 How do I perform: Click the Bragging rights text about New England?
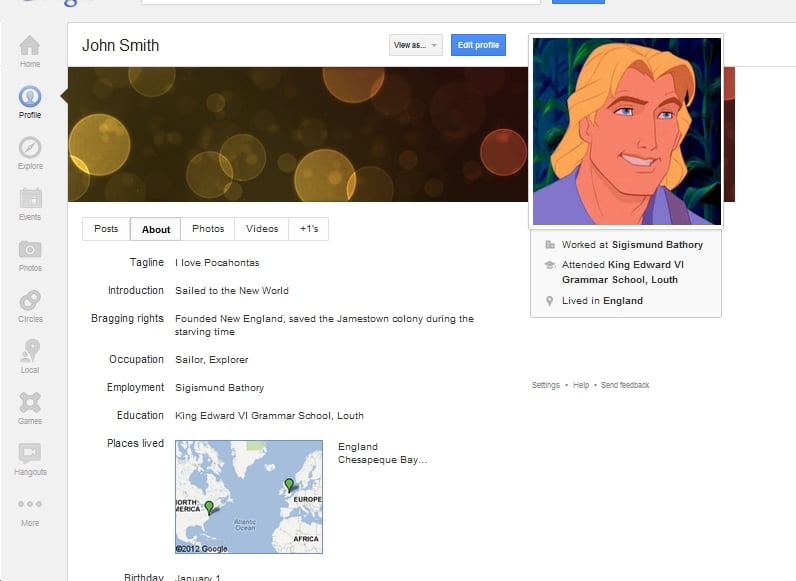tap(324, 325)
